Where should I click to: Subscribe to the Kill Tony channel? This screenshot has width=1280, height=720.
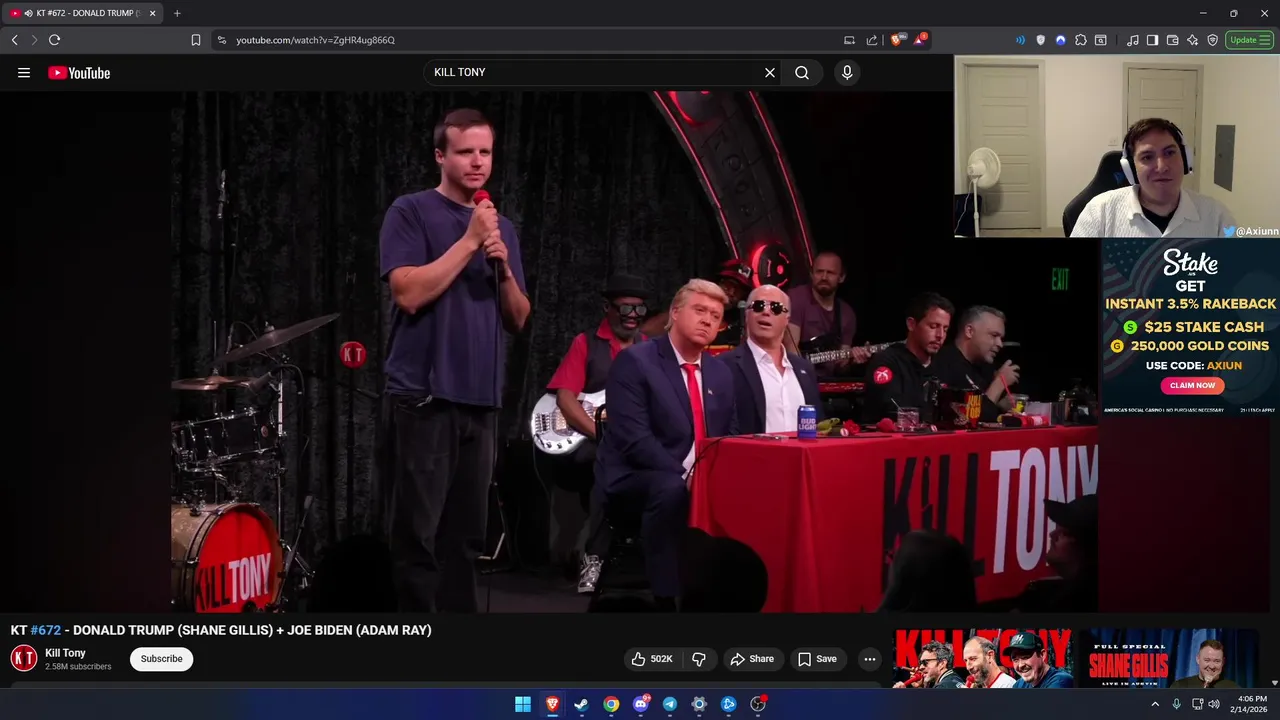[x=161, y=659]
